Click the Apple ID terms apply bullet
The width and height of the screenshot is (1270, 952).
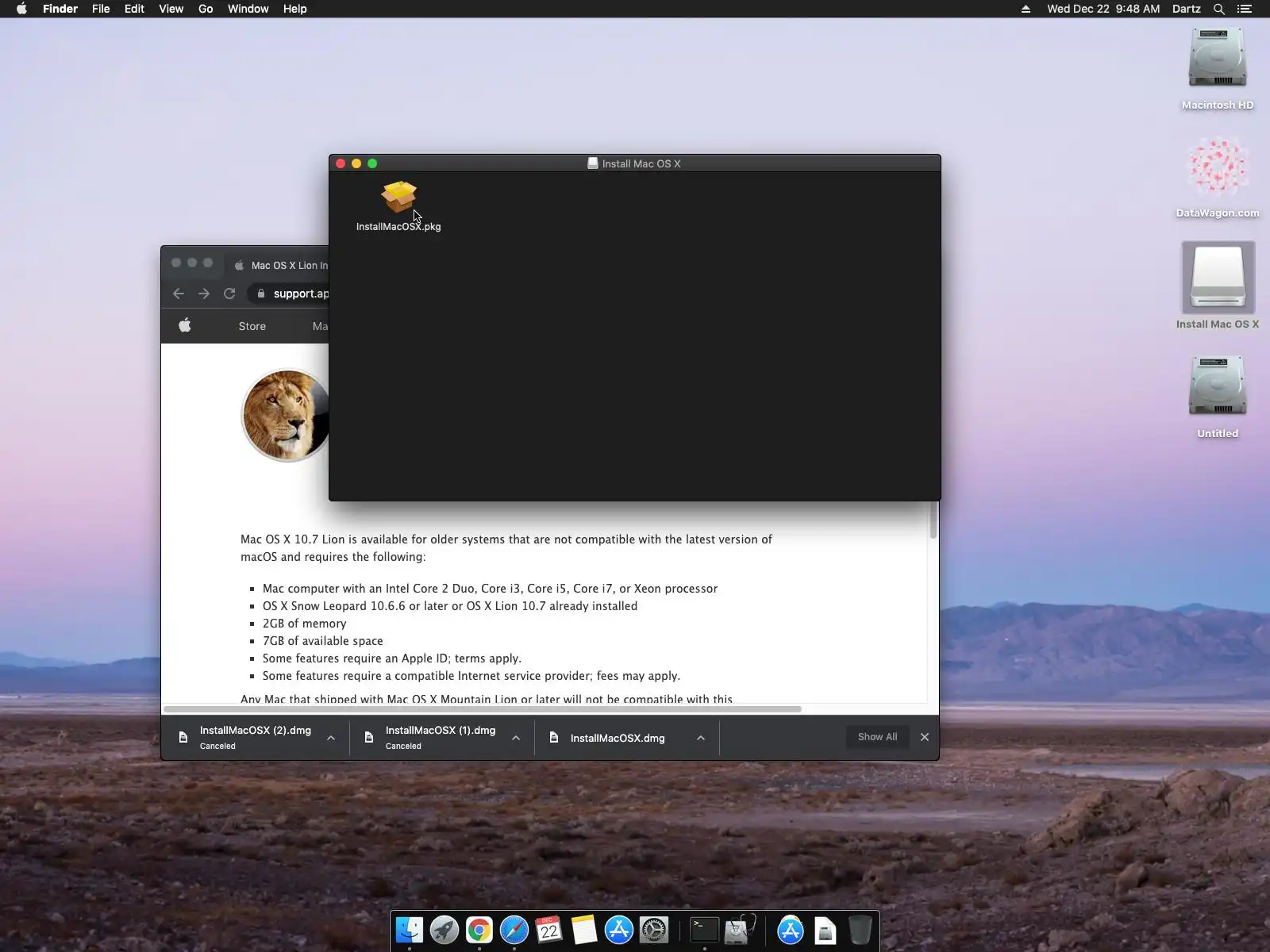click(x=392, y=658)
